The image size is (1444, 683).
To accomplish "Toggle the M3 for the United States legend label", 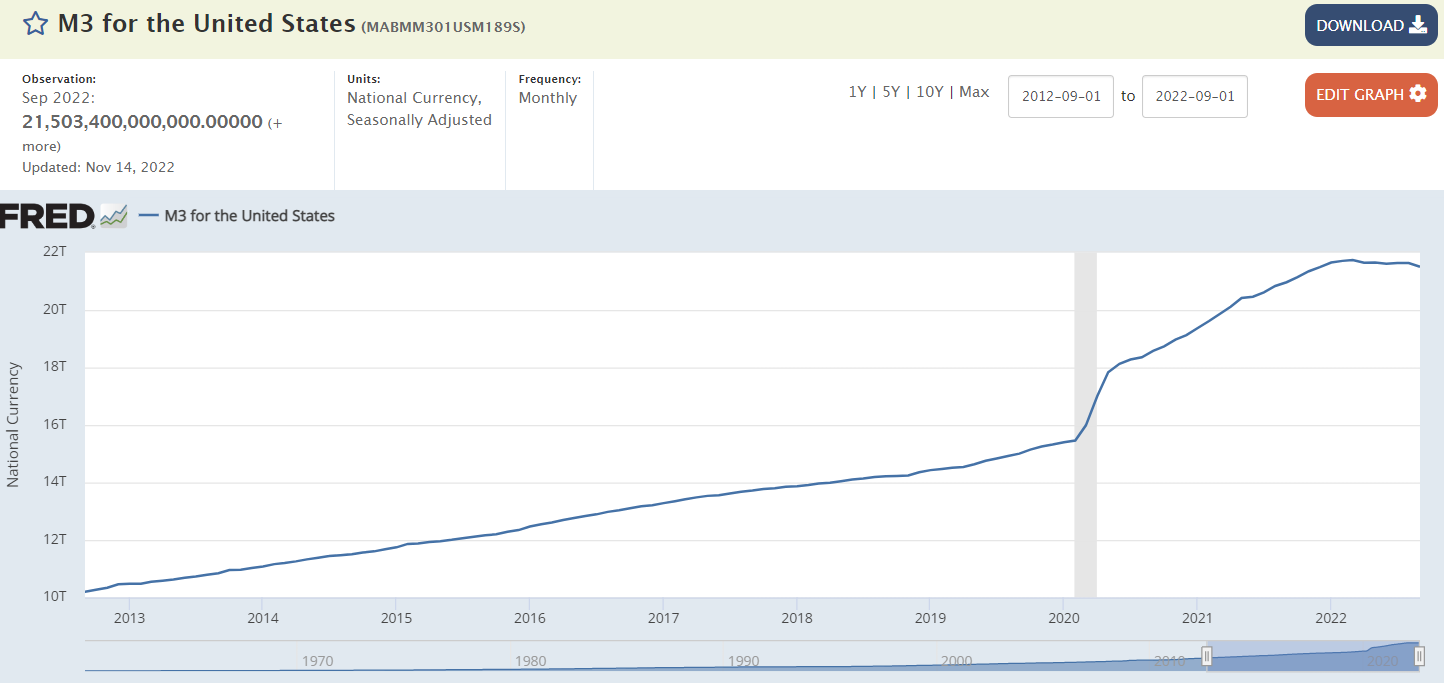I will 249,216.
